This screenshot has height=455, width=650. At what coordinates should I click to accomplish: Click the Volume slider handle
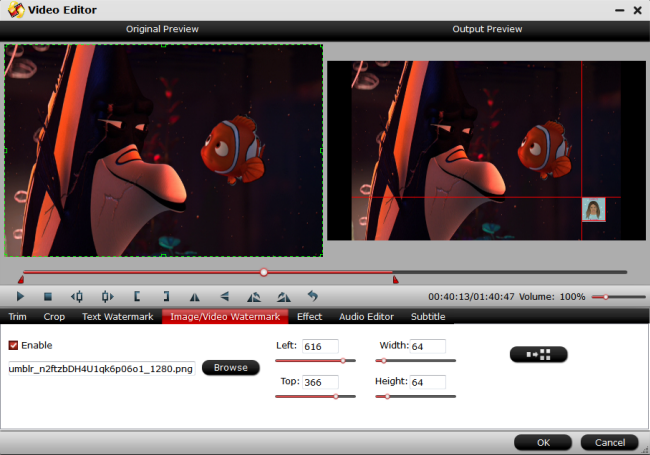(x=606, y=297)
